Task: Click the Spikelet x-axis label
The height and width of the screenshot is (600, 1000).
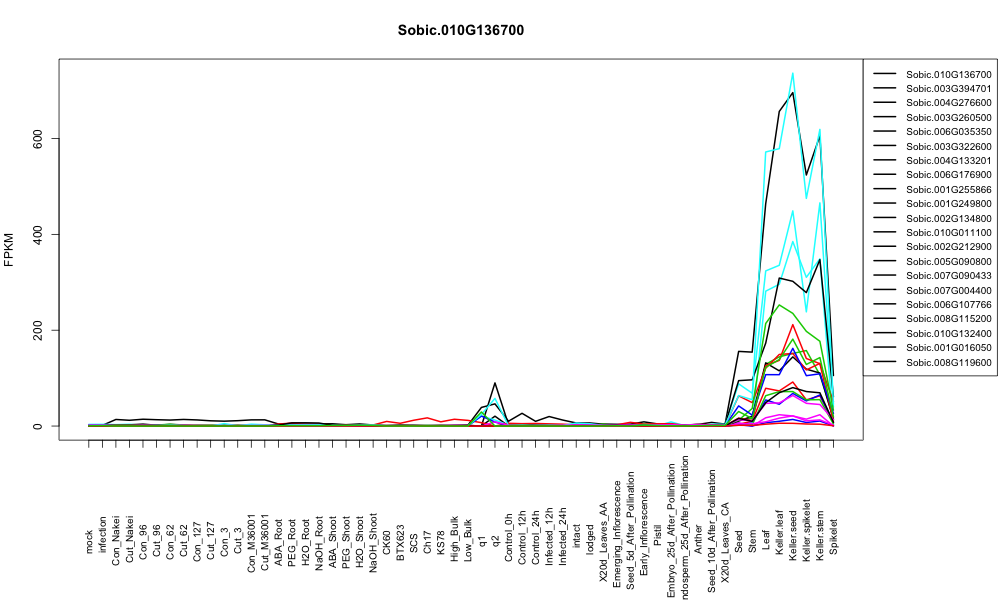Action: (834, 536)
